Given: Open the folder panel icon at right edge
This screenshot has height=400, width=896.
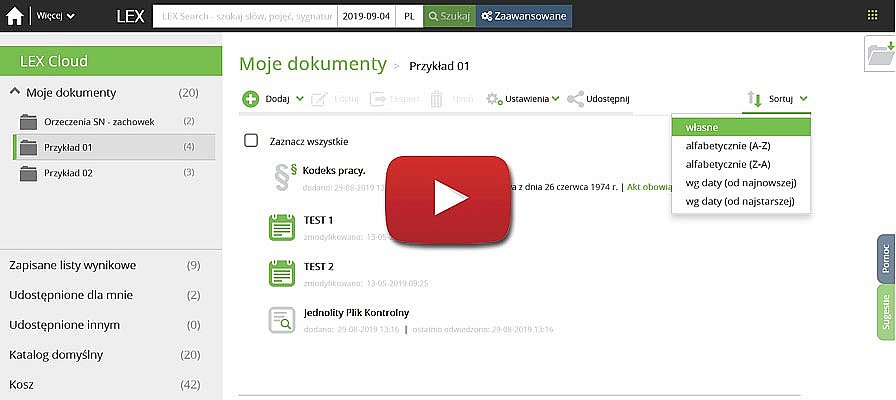Looking at the screenshot, I should (879, 54).
